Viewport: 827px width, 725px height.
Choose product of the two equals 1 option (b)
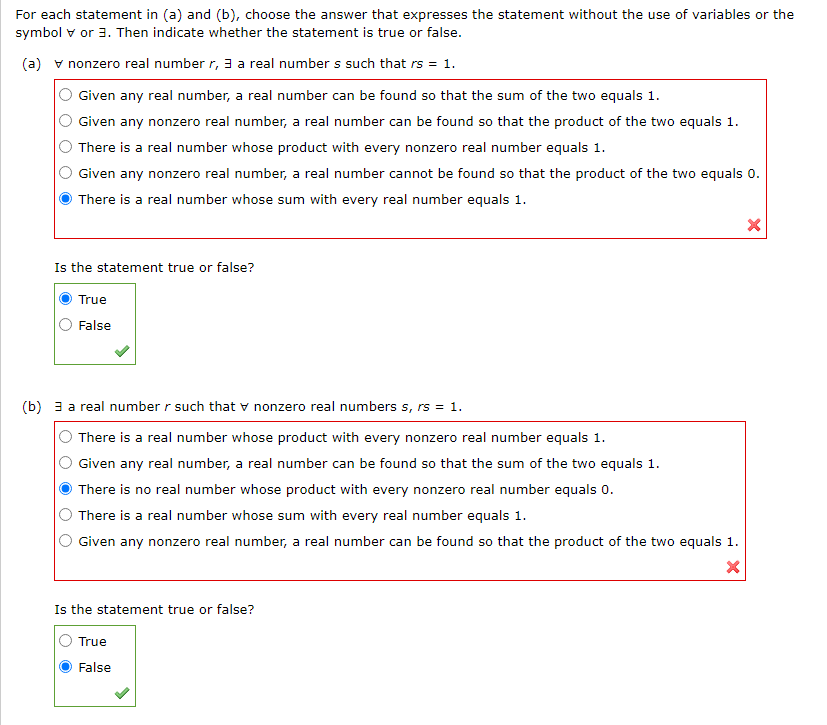point(64,541)
